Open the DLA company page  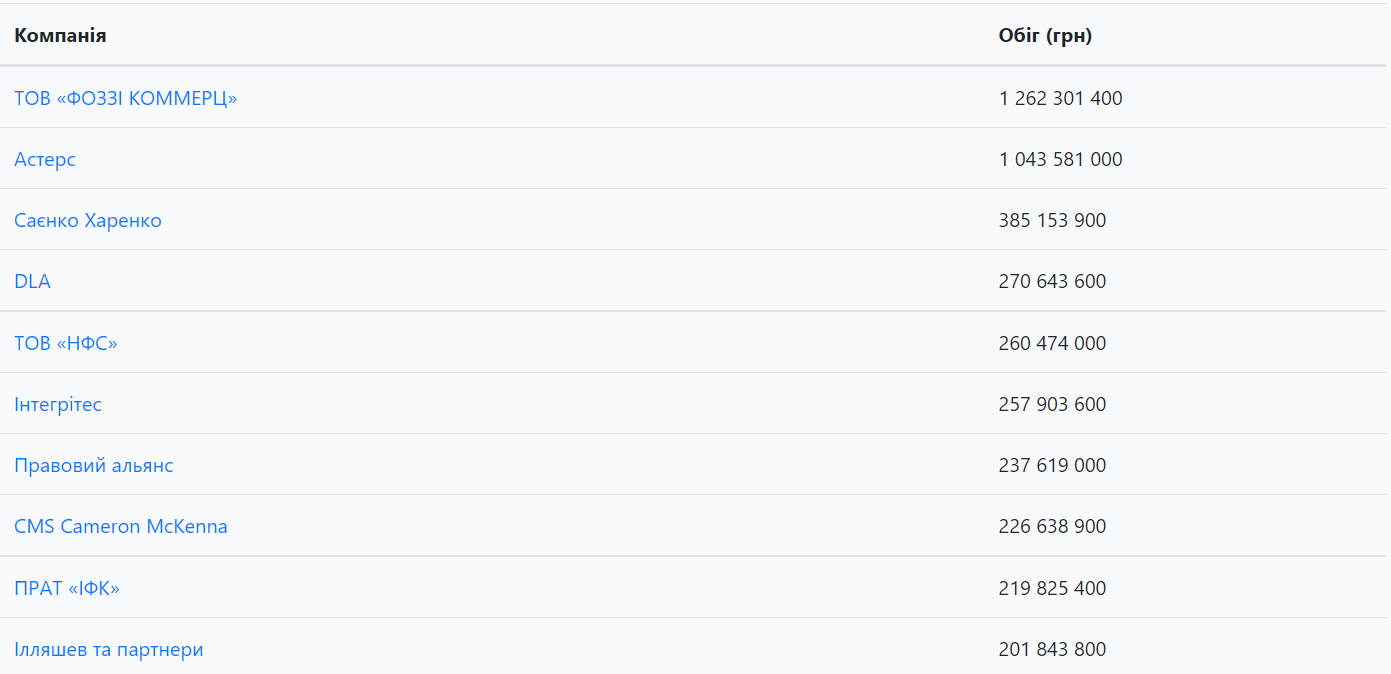coord(32,281)
